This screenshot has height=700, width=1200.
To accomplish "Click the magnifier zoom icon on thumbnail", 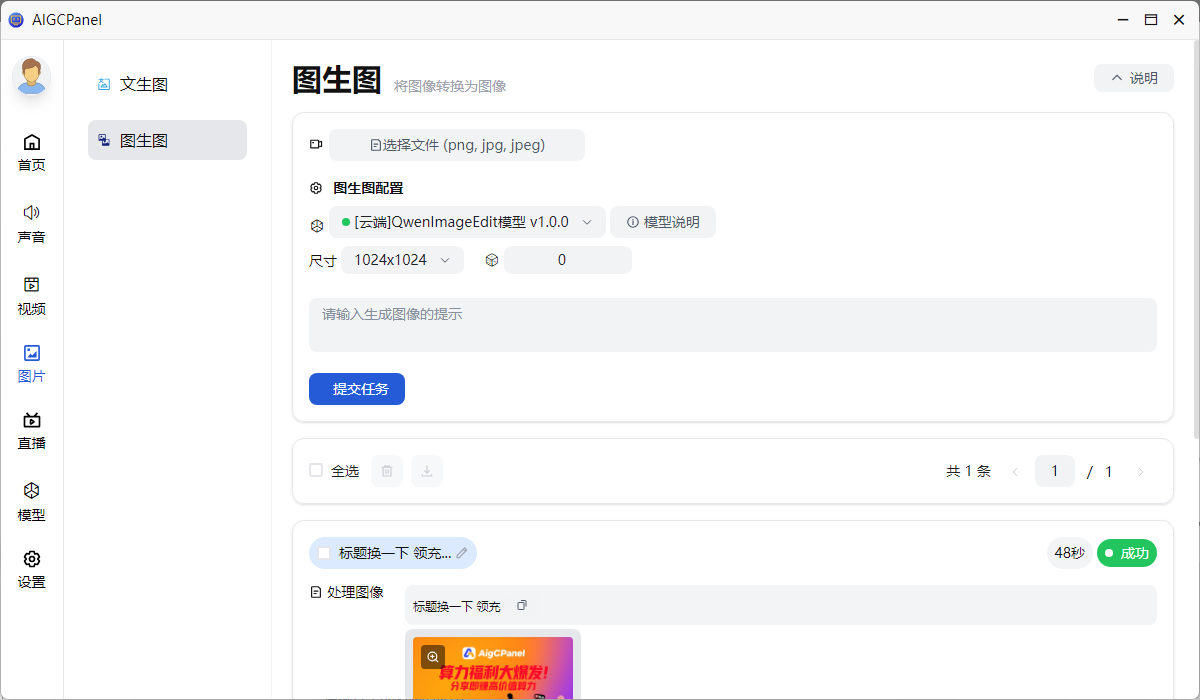I will coord(433,657).
